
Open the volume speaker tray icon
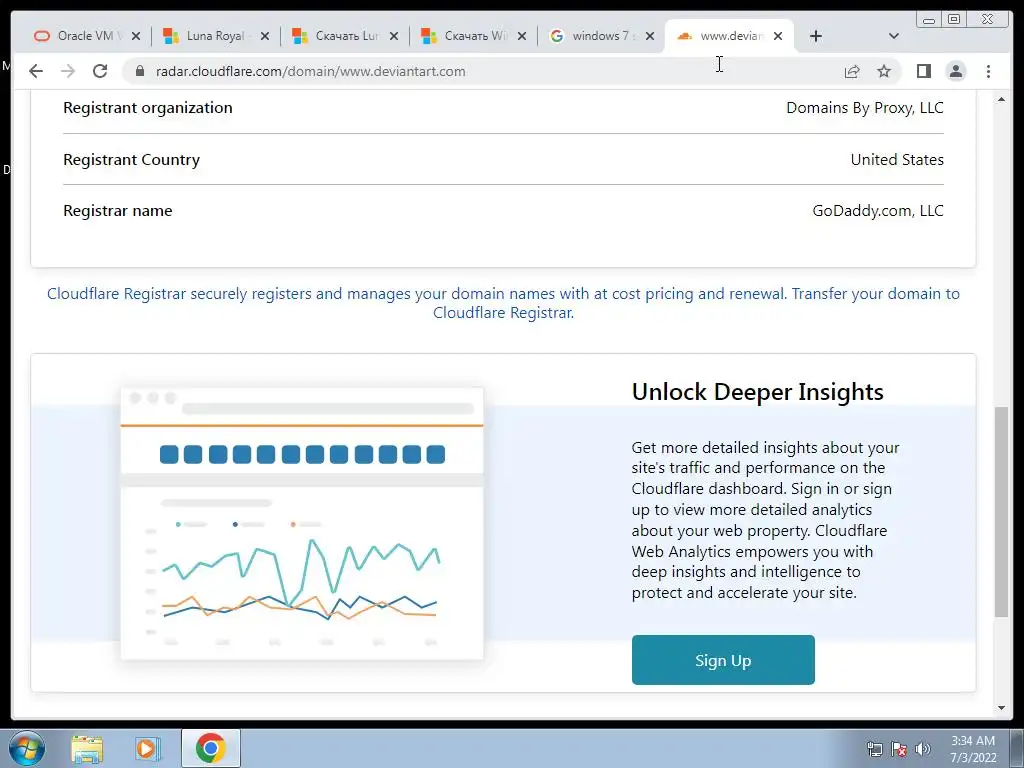(922, 749)
